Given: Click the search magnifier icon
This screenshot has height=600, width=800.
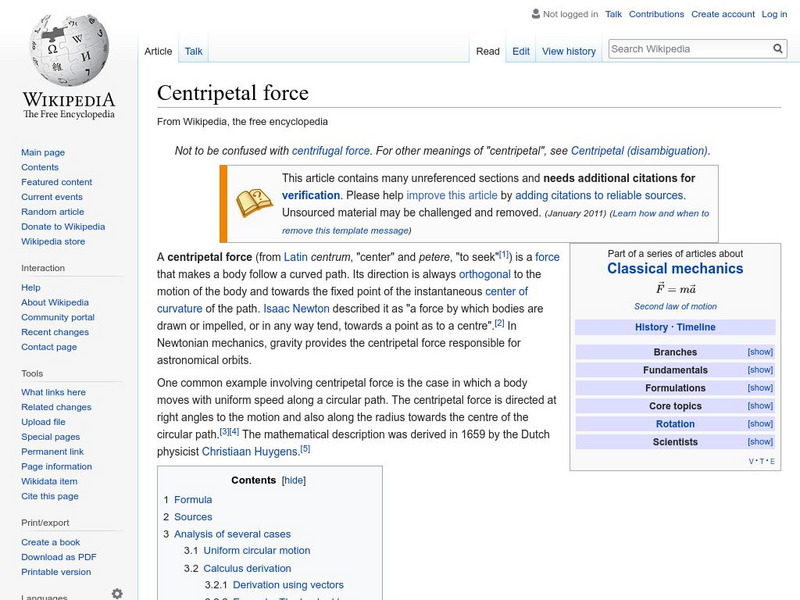Looking at the screenshot, I should click(x=778, y=49).
